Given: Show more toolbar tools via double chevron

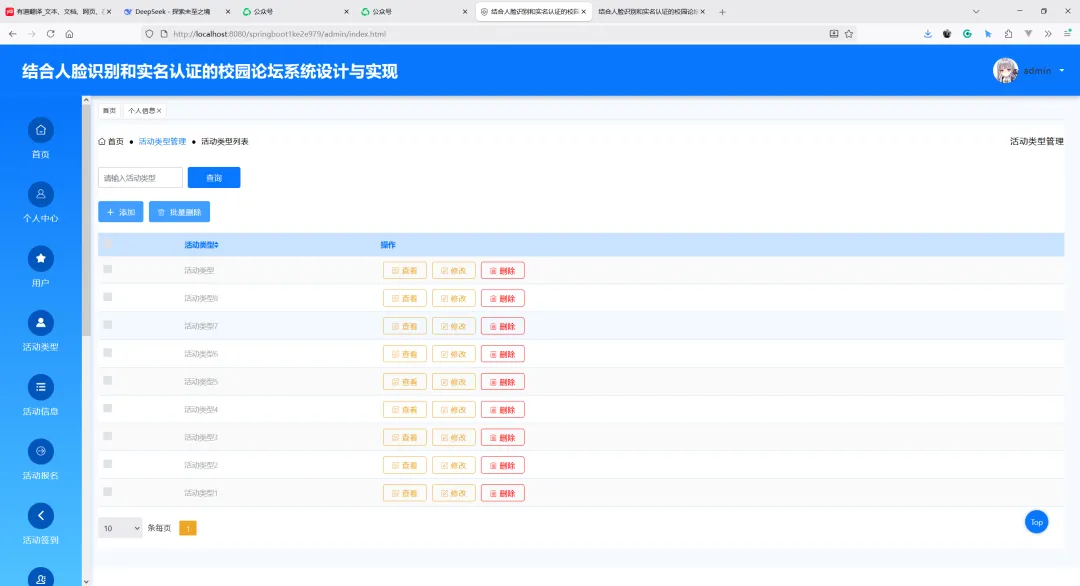Looking at the screenshot, I should pyautogui.click(x=1048, y=34).
